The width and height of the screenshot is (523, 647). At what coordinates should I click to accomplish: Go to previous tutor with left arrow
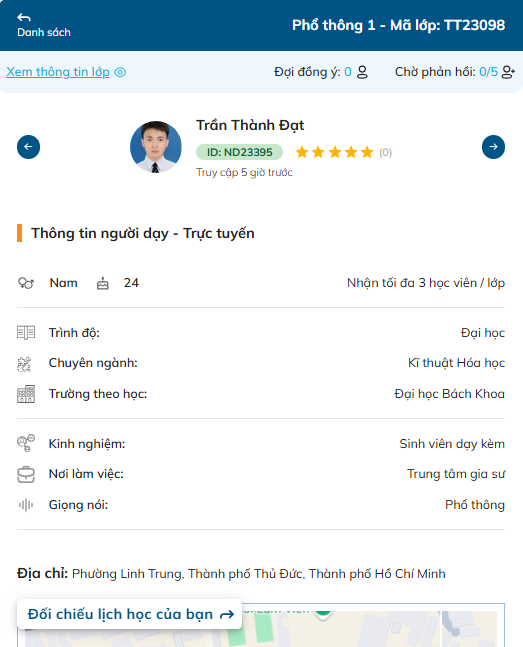28,147
